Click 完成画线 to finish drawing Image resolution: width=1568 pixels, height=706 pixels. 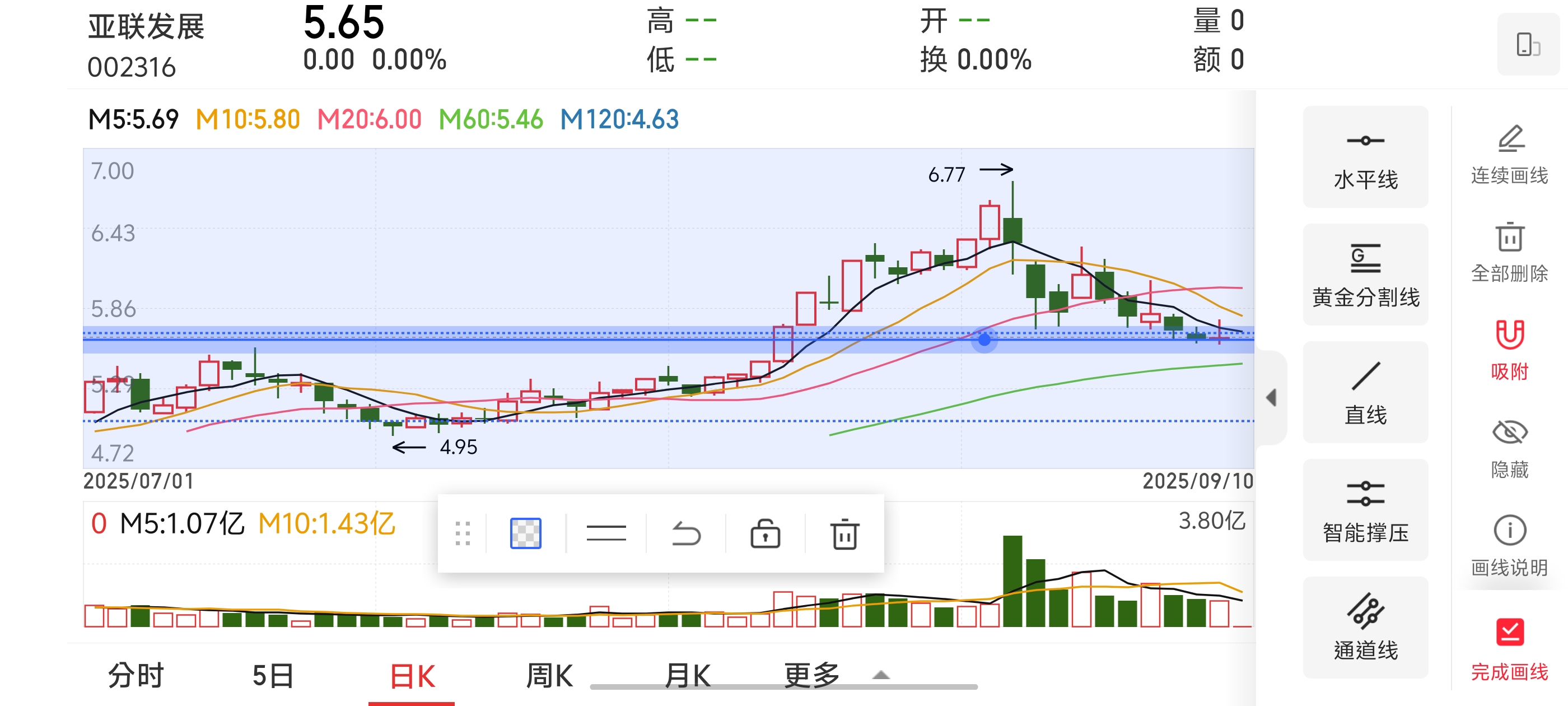[x=1510, y=650]
